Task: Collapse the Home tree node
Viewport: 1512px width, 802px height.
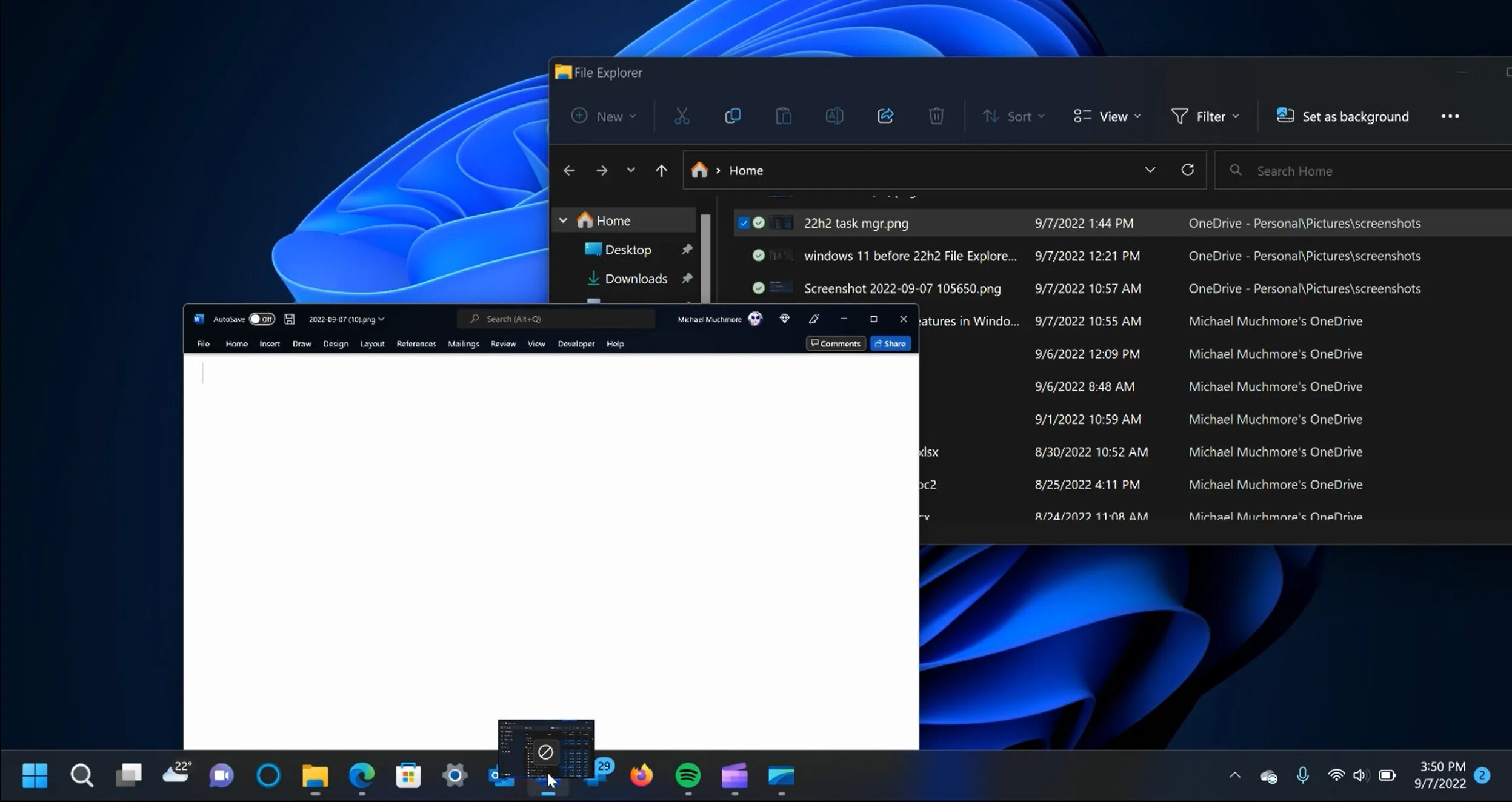Action: point(563,221)
